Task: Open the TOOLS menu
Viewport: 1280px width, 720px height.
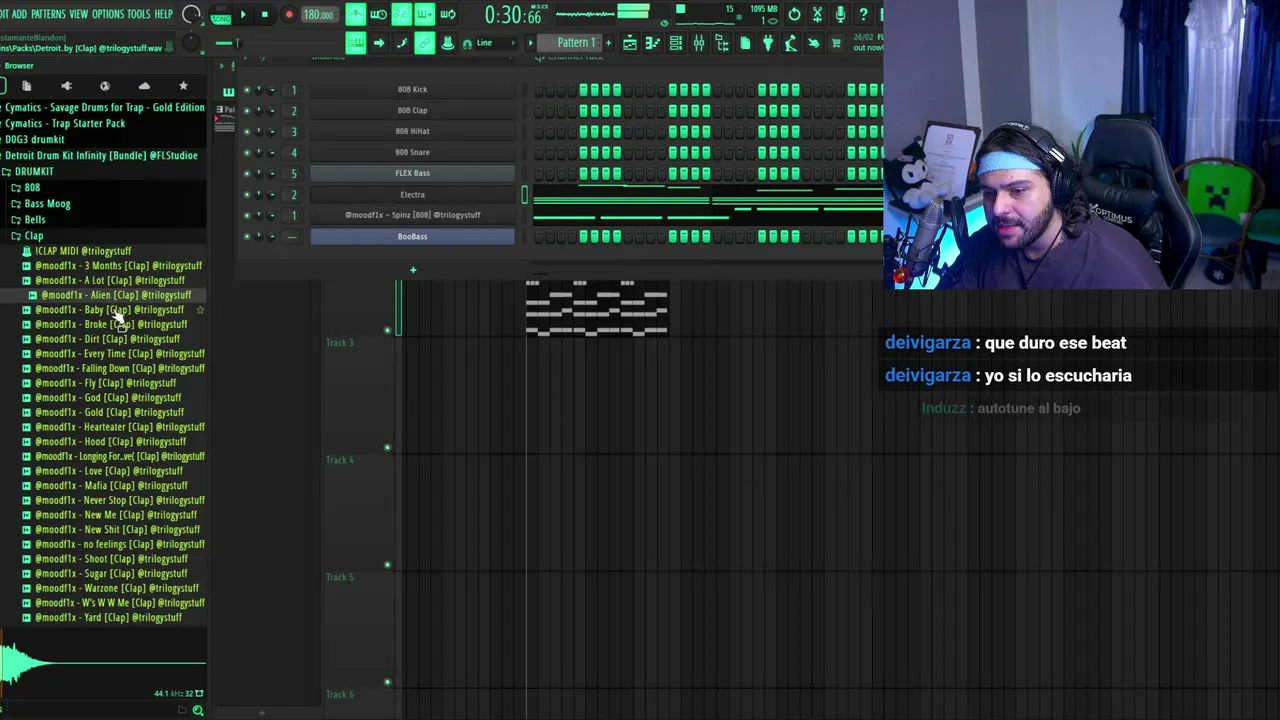Action: pos(139,14)
